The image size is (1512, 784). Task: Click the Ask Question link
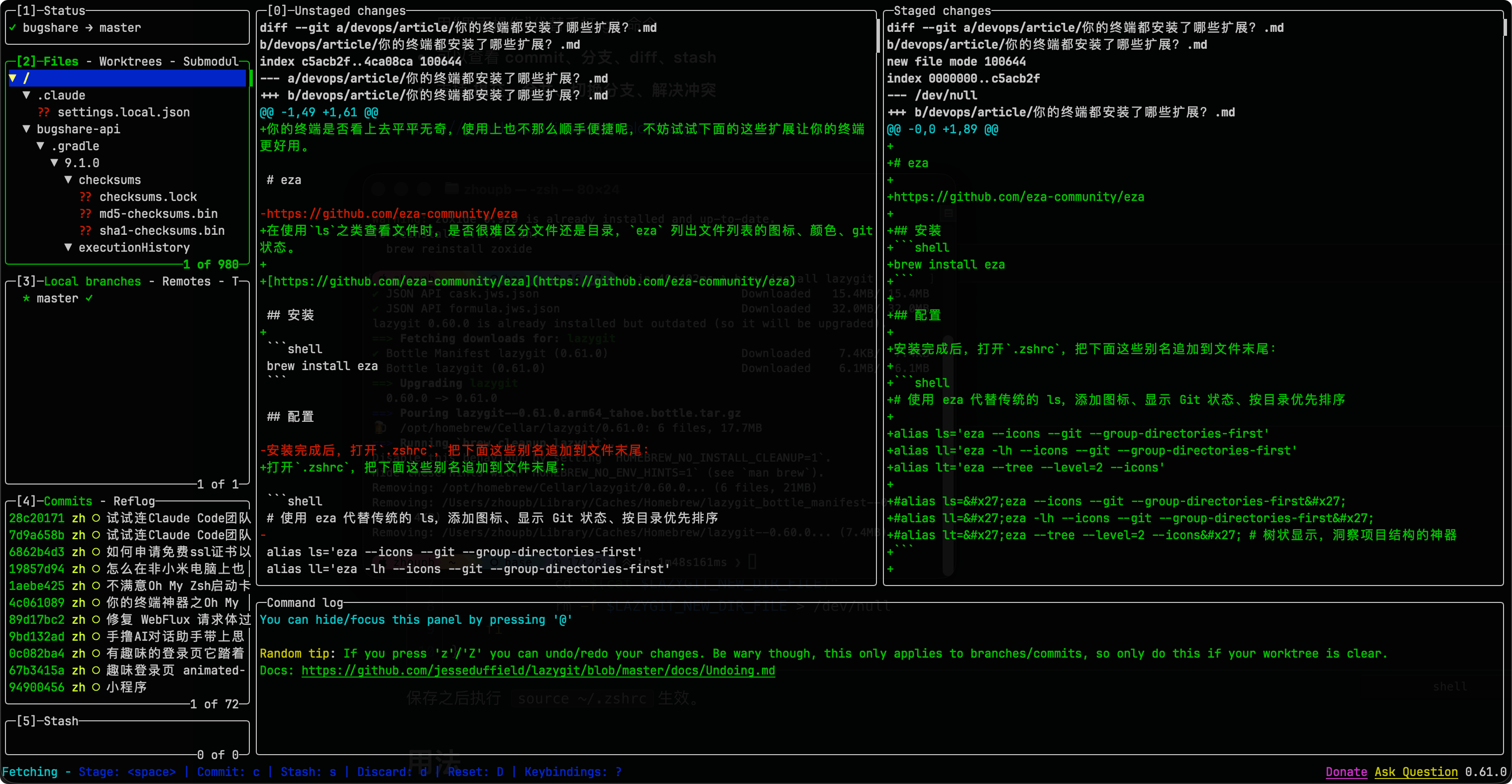tap(1416, 772)
